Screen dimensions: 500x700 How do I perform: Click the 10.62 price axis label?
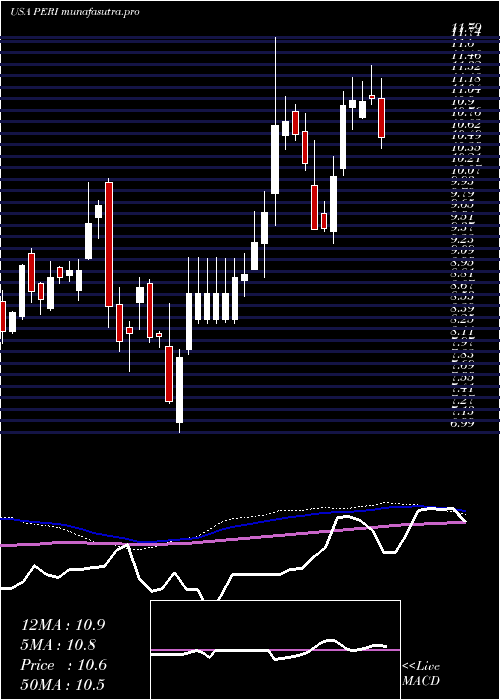point(467,125)
